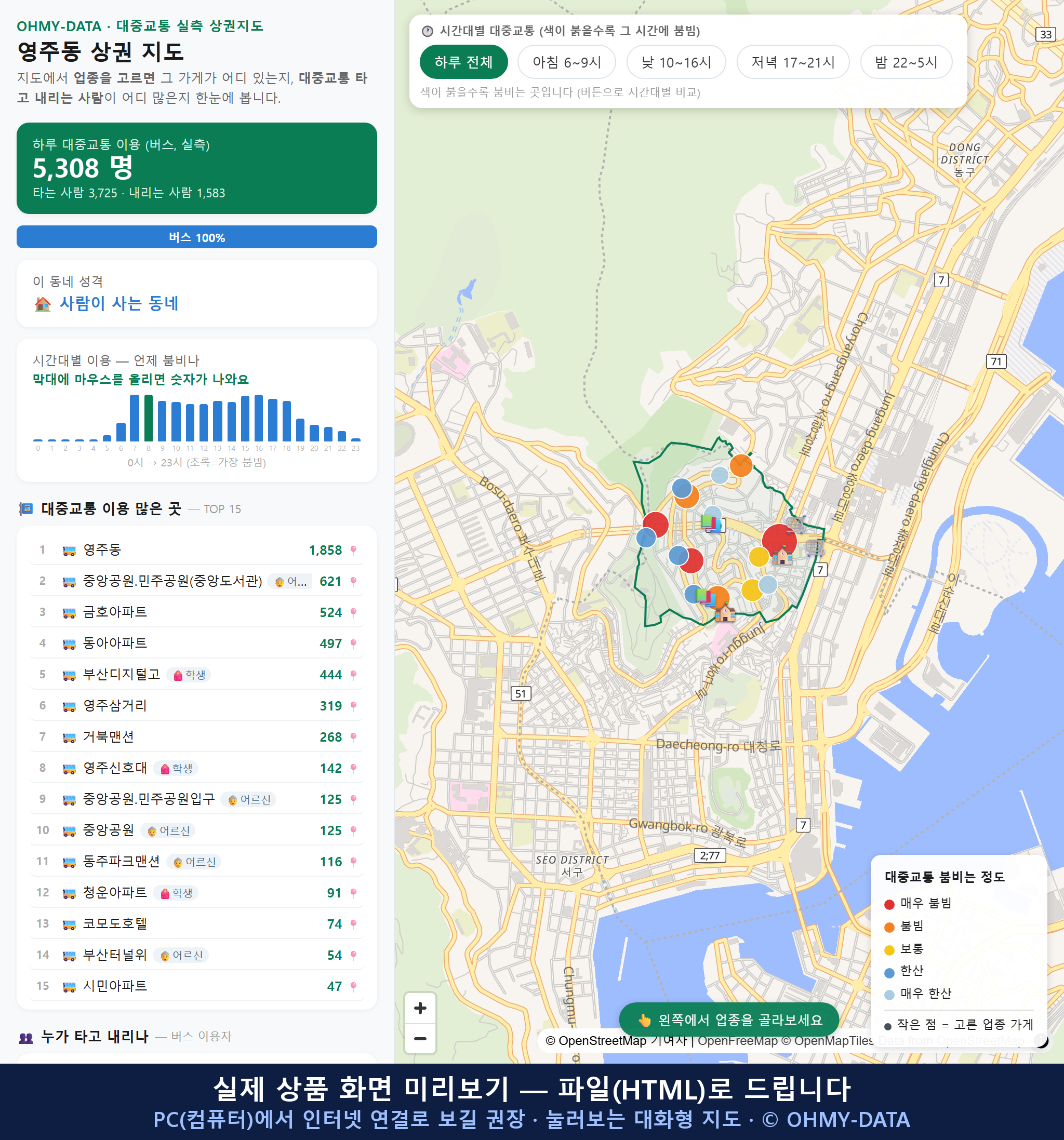The image size is (1064, 1140).
Task: Click the 버스 100% blue bar
Action: (197, 237)
